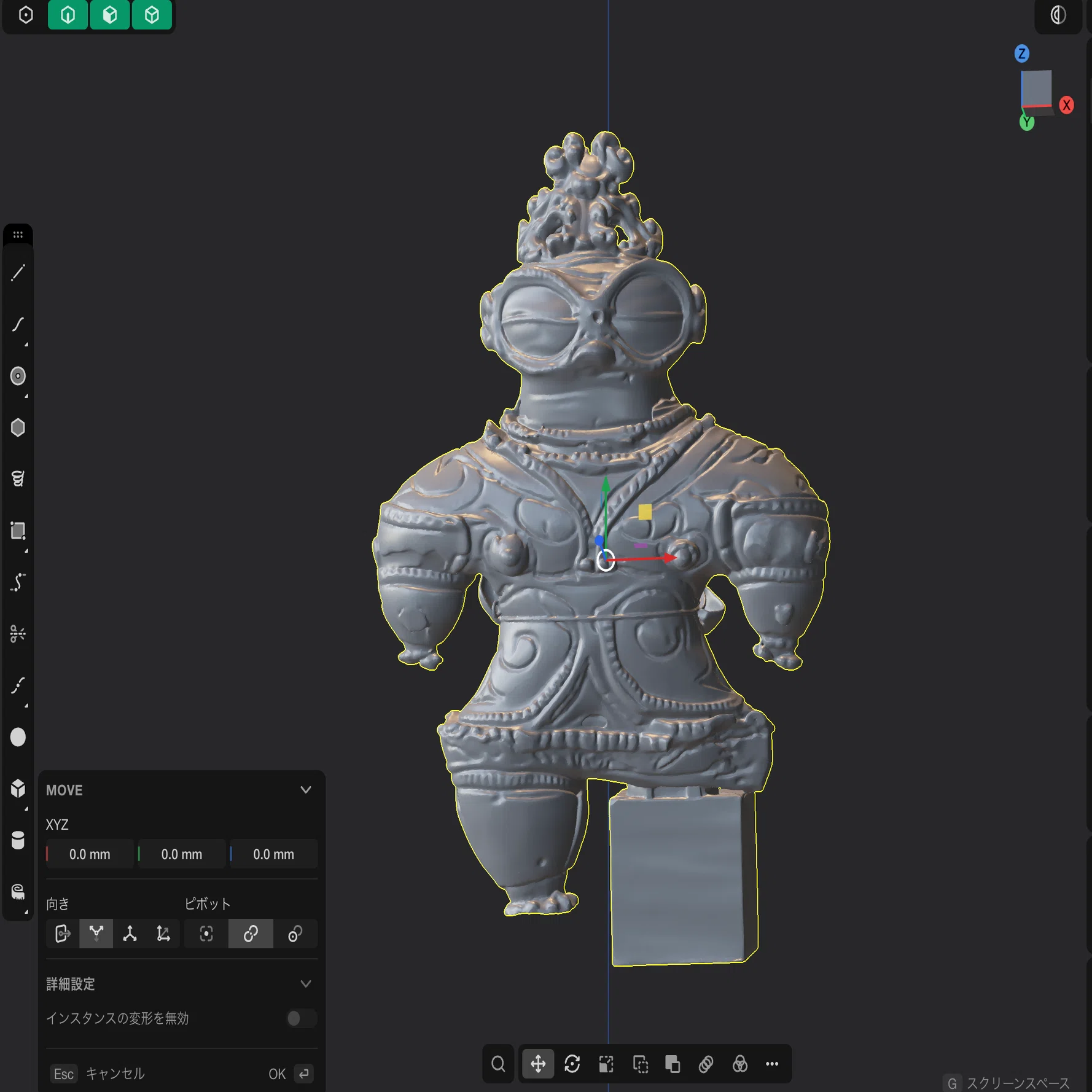Select the Line tool in left toolbar
This screenshot has width=1092, height=1092.
point(18,273)
